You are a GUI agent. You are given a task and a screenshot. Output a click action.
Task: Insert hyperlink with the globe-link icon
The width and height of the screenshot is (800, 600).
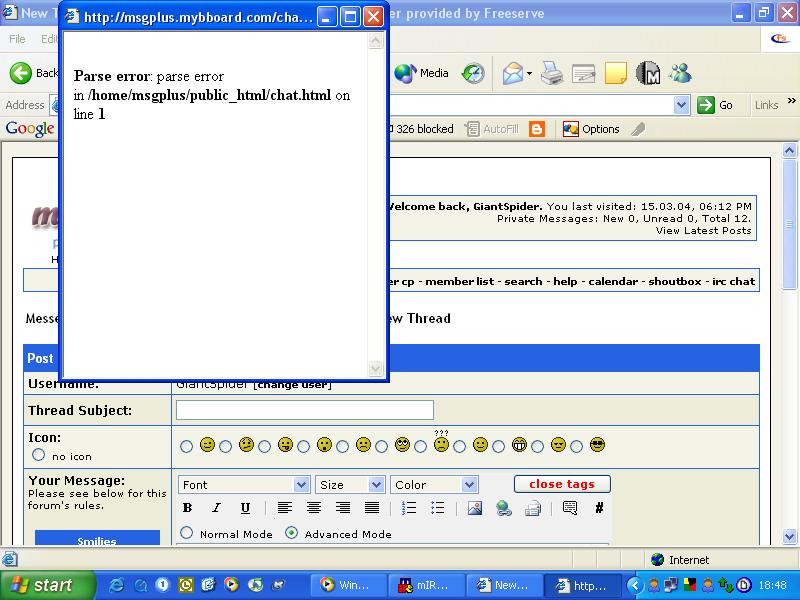tap(504, 508)
